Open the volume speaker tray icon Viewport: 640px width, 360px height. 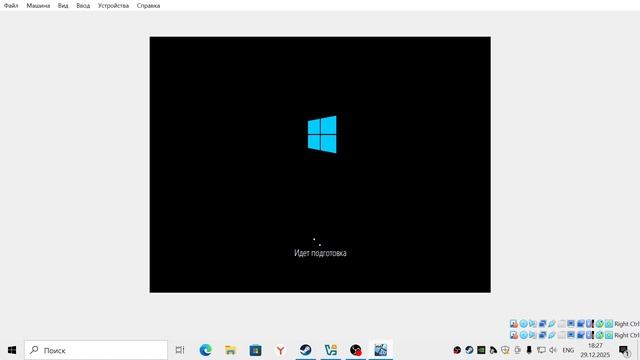coord(553,350)
